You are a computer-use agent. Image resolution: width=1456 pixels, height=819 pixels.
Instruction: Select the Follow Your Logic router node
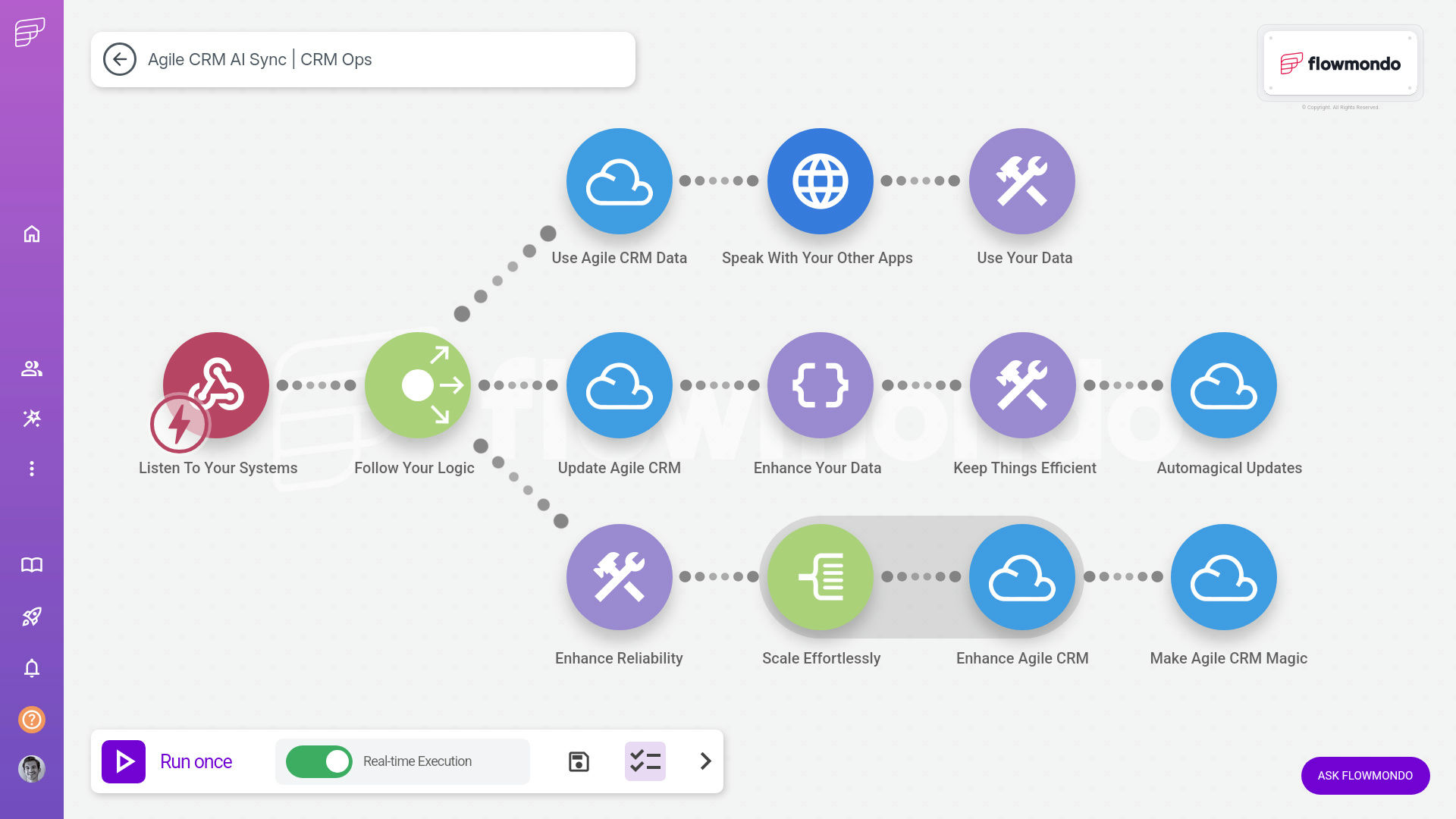click(x=417, y=384)
